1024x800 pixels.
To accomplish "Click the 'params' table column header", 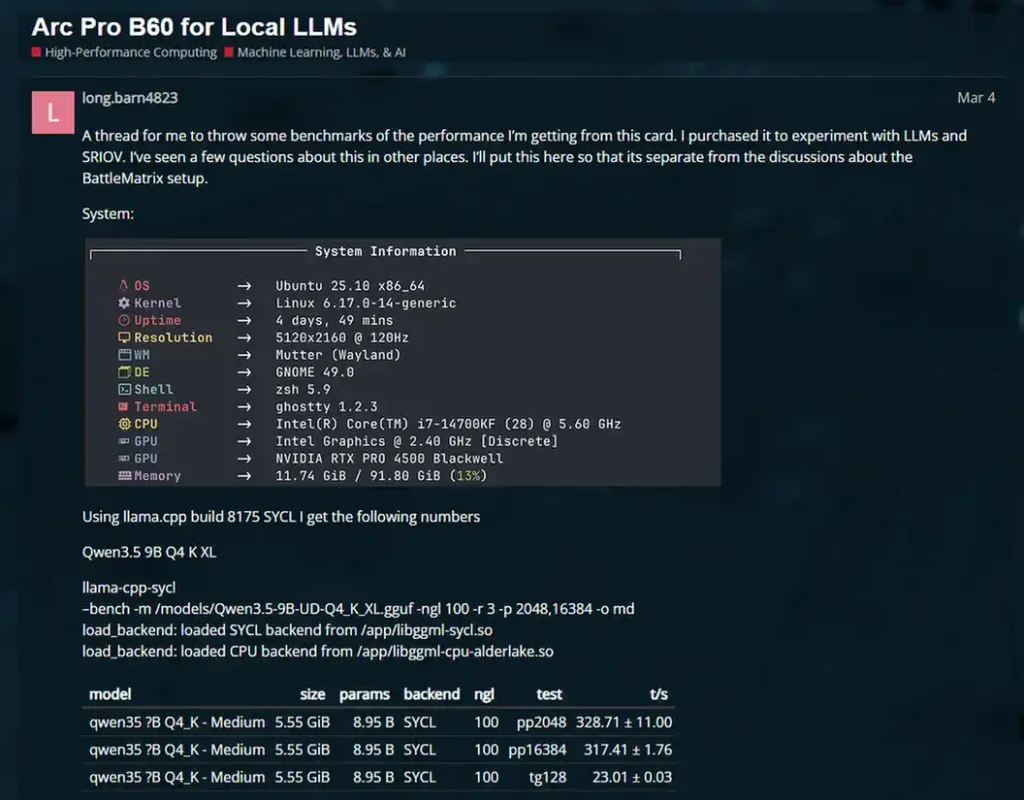I will point(364,694).
